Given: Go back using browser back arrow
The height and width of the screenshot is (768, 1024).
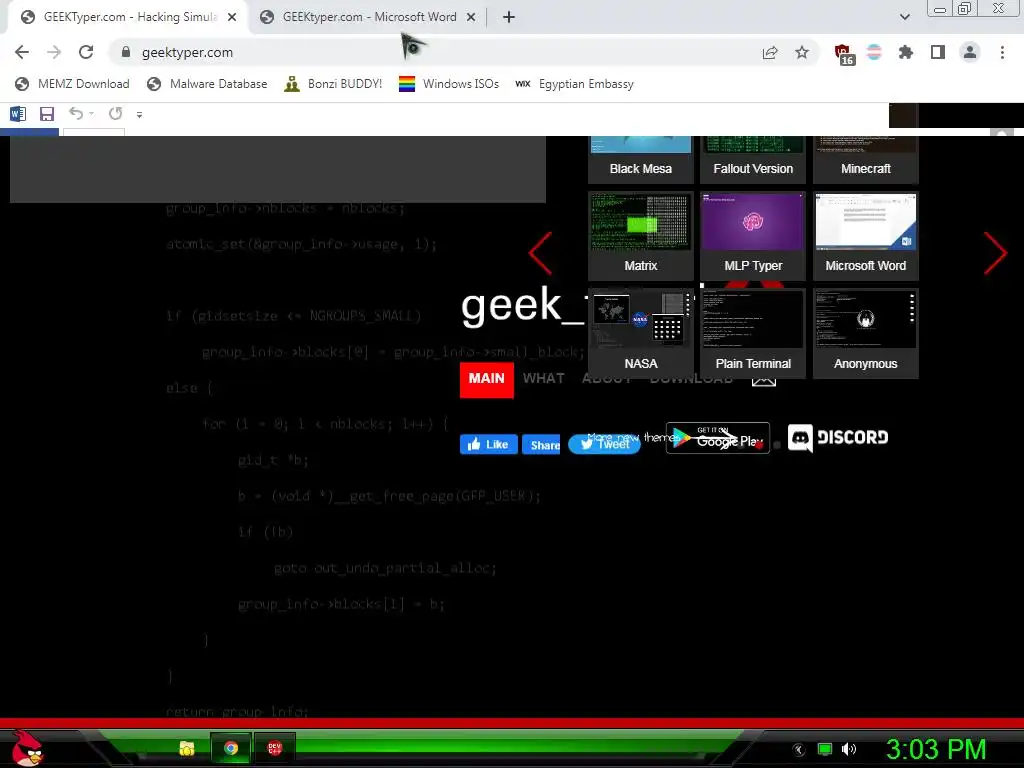Looking at the screenshot, I should coord(22,52).
